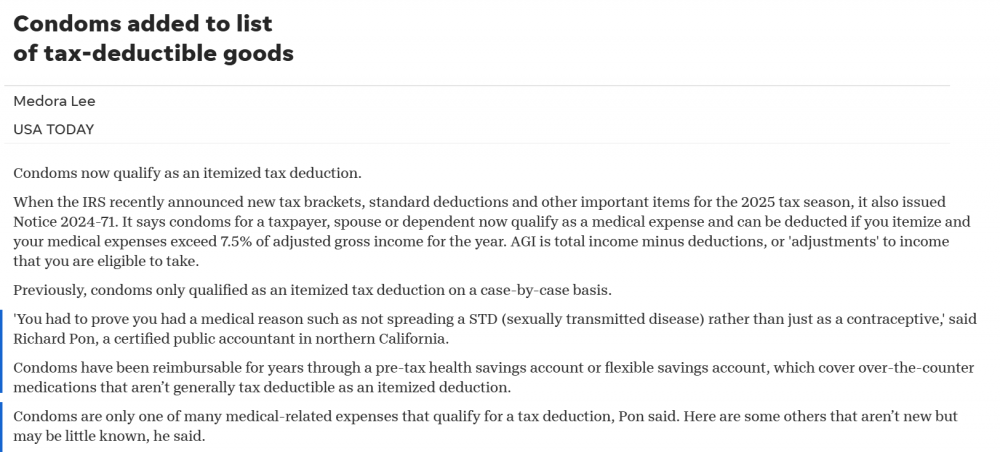This screenshot has width=1000, height=452.
Task: Open author Medora Lee's byline
Action: click(x=54, y=101)
